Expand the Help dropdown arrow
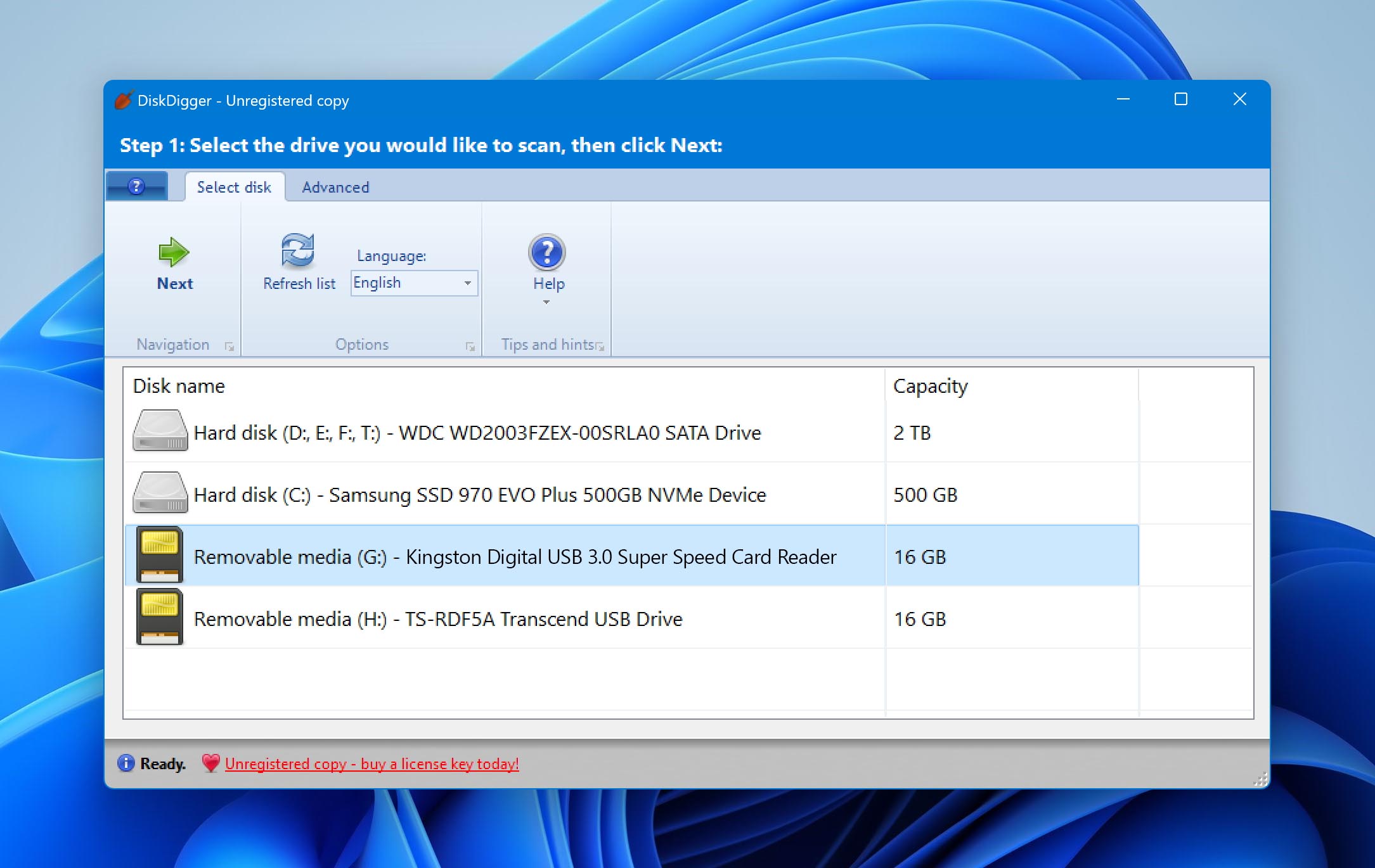 pyautogui.click(x=546, y=302)
